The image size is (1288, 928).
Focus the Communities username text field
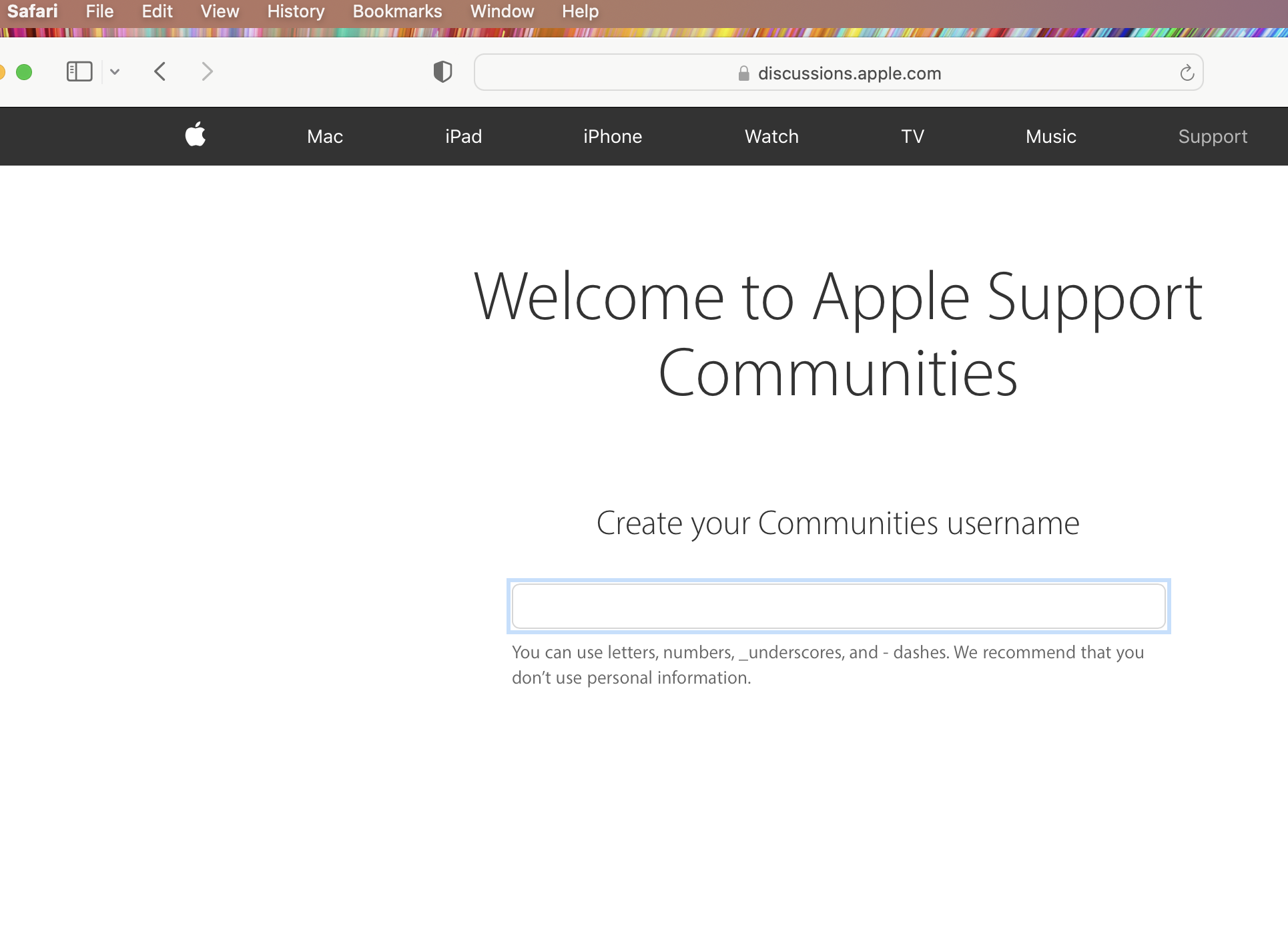tap(838, 606)
